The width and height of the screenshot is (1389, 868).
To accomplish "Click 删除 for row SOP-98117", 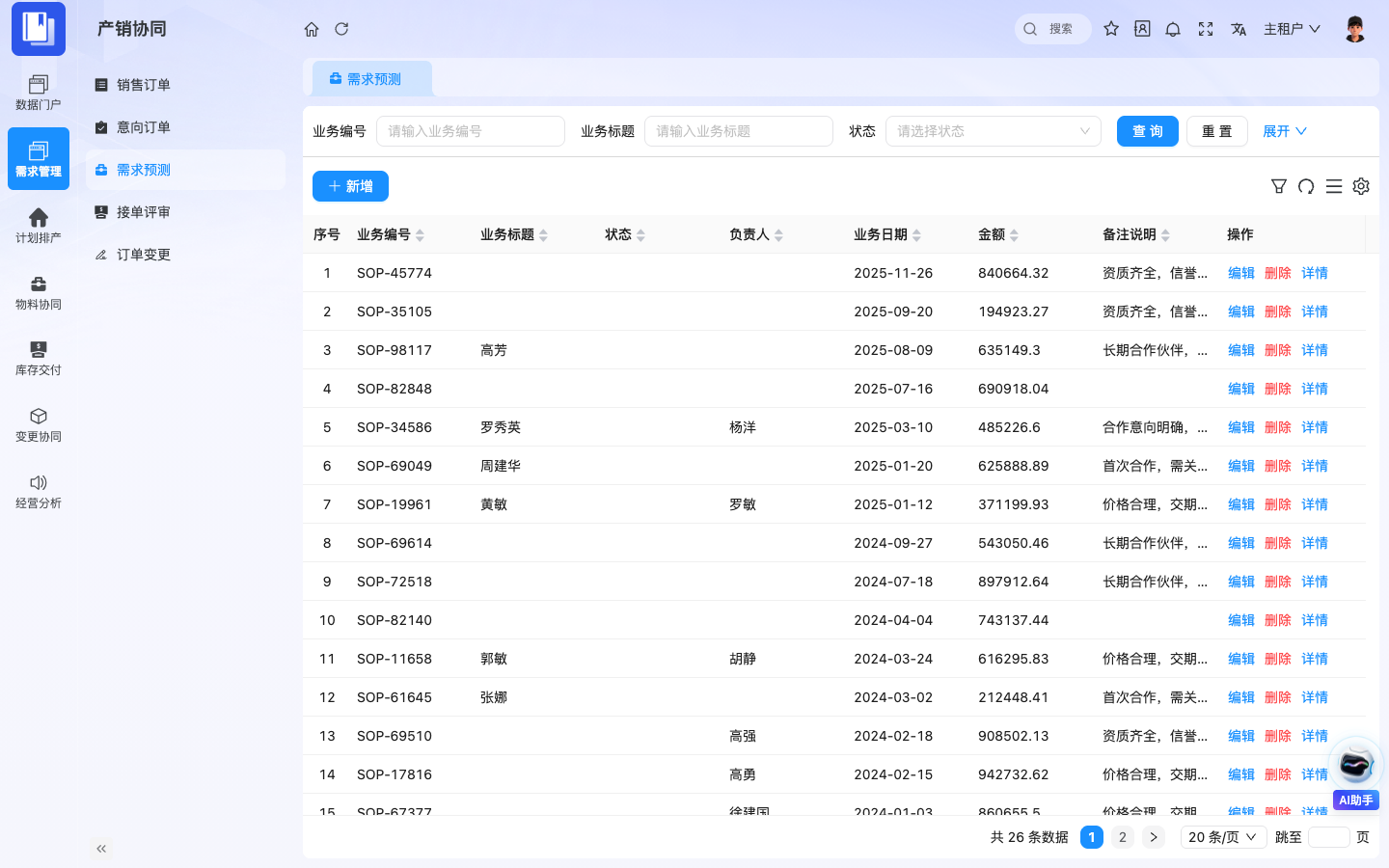I will [1278, 350].
